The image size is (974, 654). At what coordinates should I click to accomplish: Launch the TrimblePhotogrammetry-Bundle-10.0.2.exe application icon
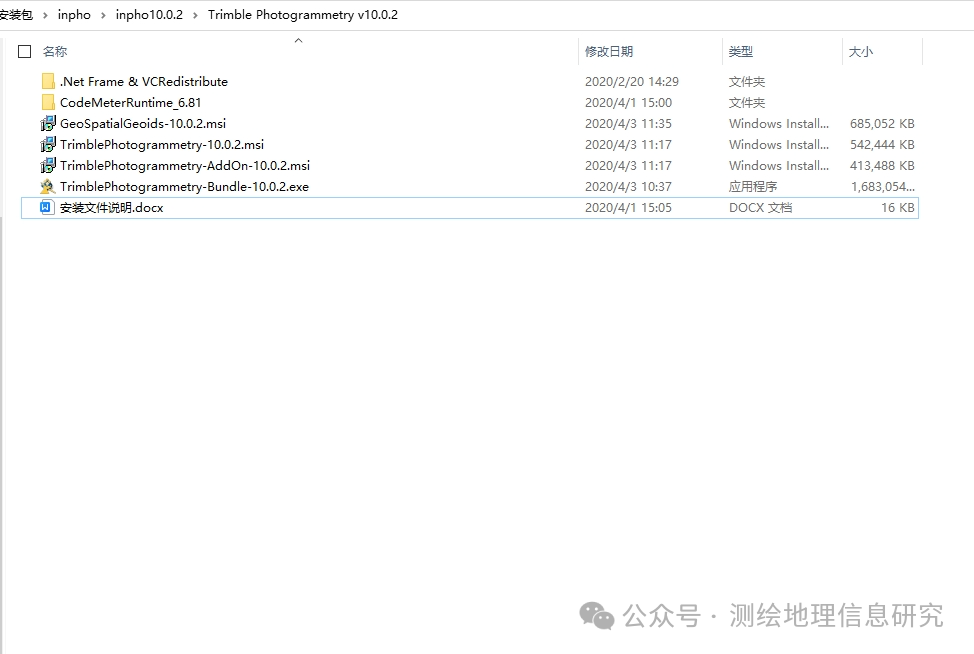(x=49, y=186)
